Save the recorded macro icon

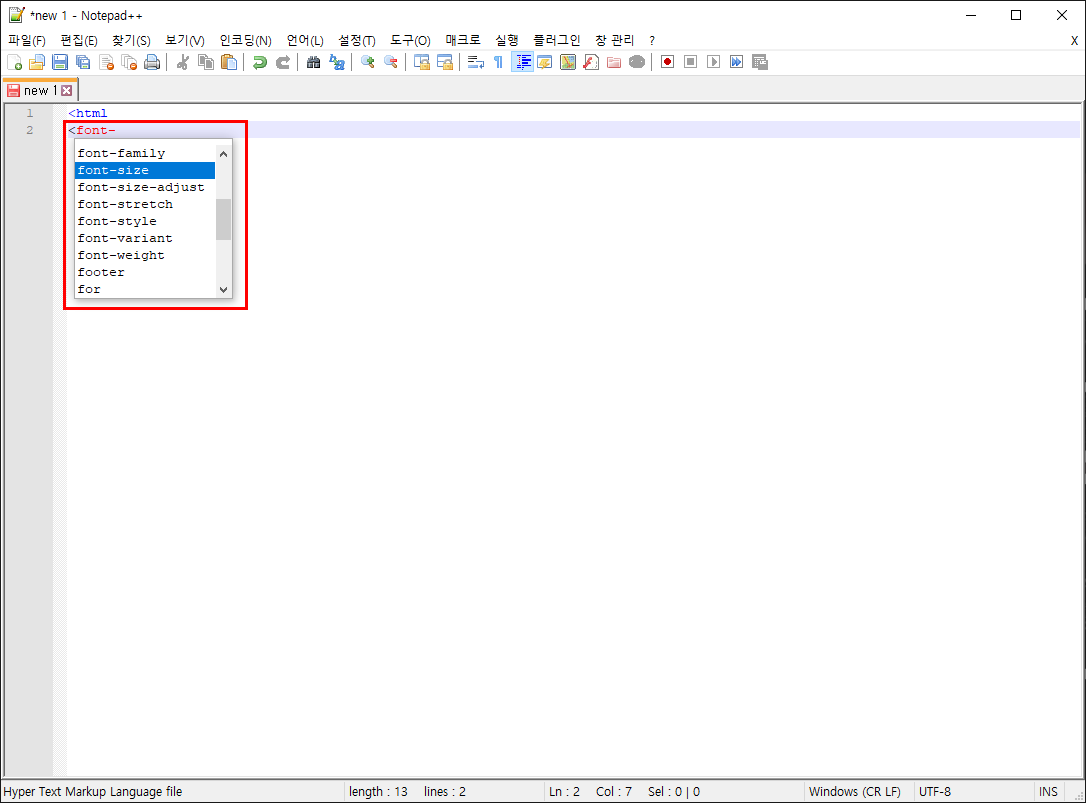[x=760, y=62]
